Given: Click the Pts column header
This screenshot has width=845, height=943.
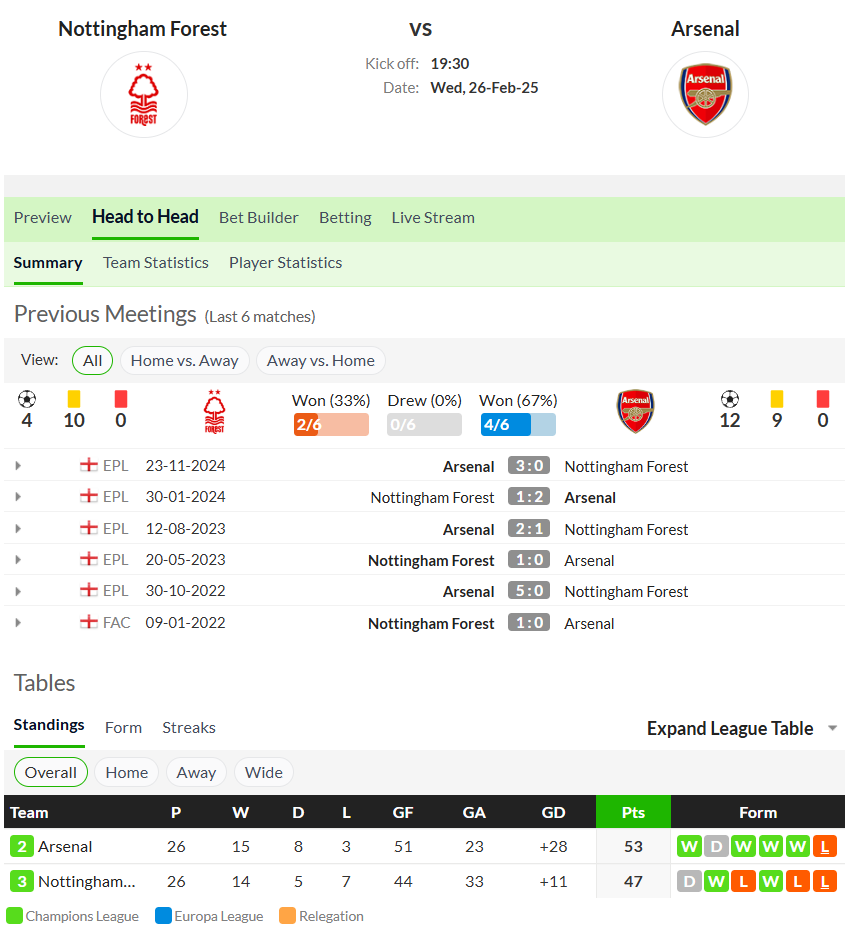Looking at the screenshot, I should (633, 812).
